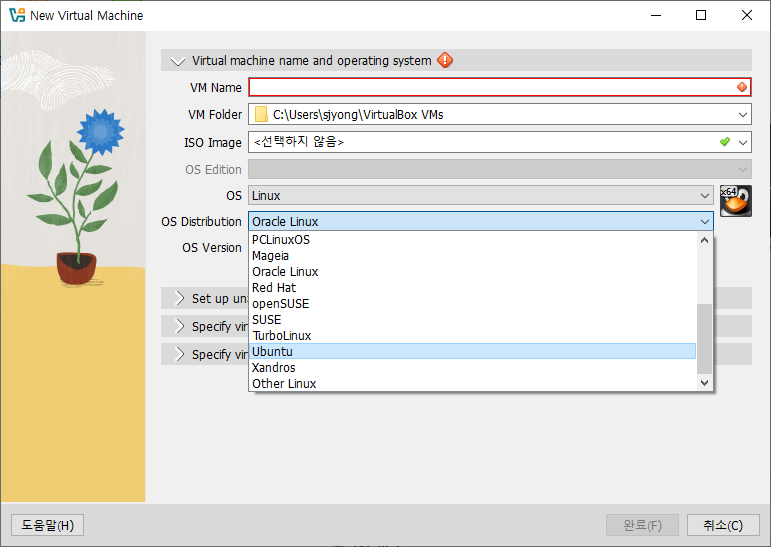This screenshot has height=547, width=771.
Task: Click the warning icon beside section header
Action: click(x=445, y=60)
